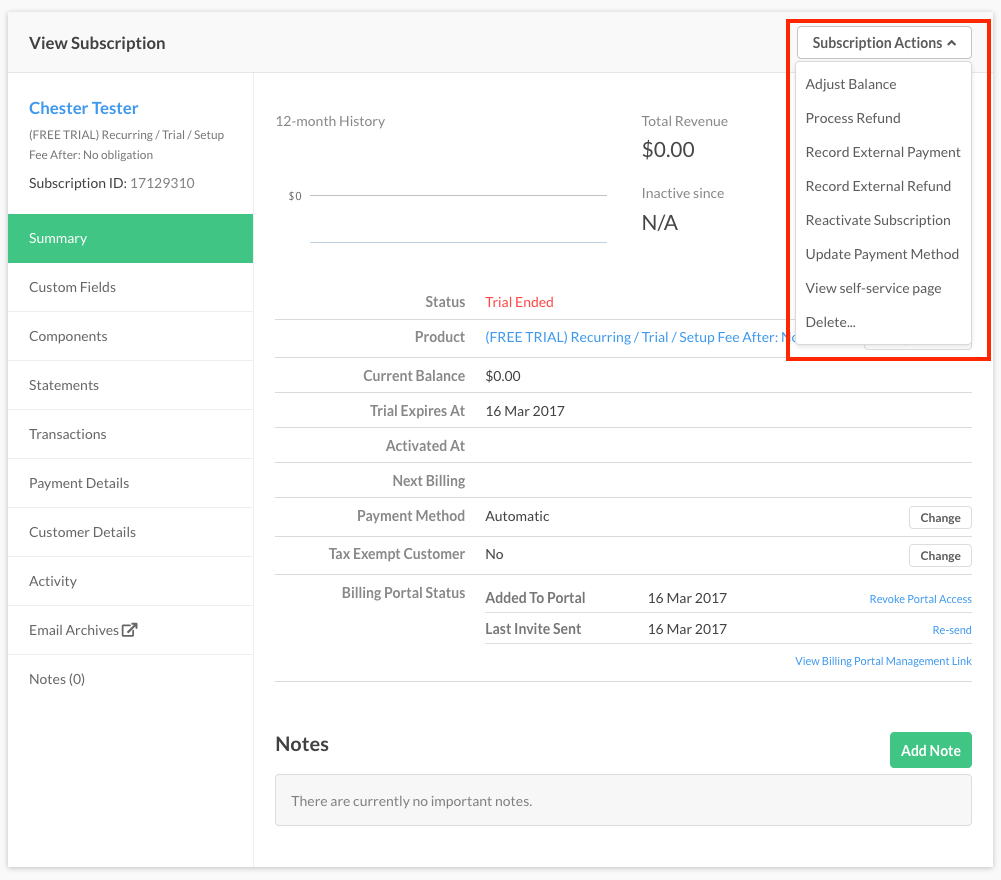
Task: Change the Tax Exempt Customer setting
Action: click(940, 555)
